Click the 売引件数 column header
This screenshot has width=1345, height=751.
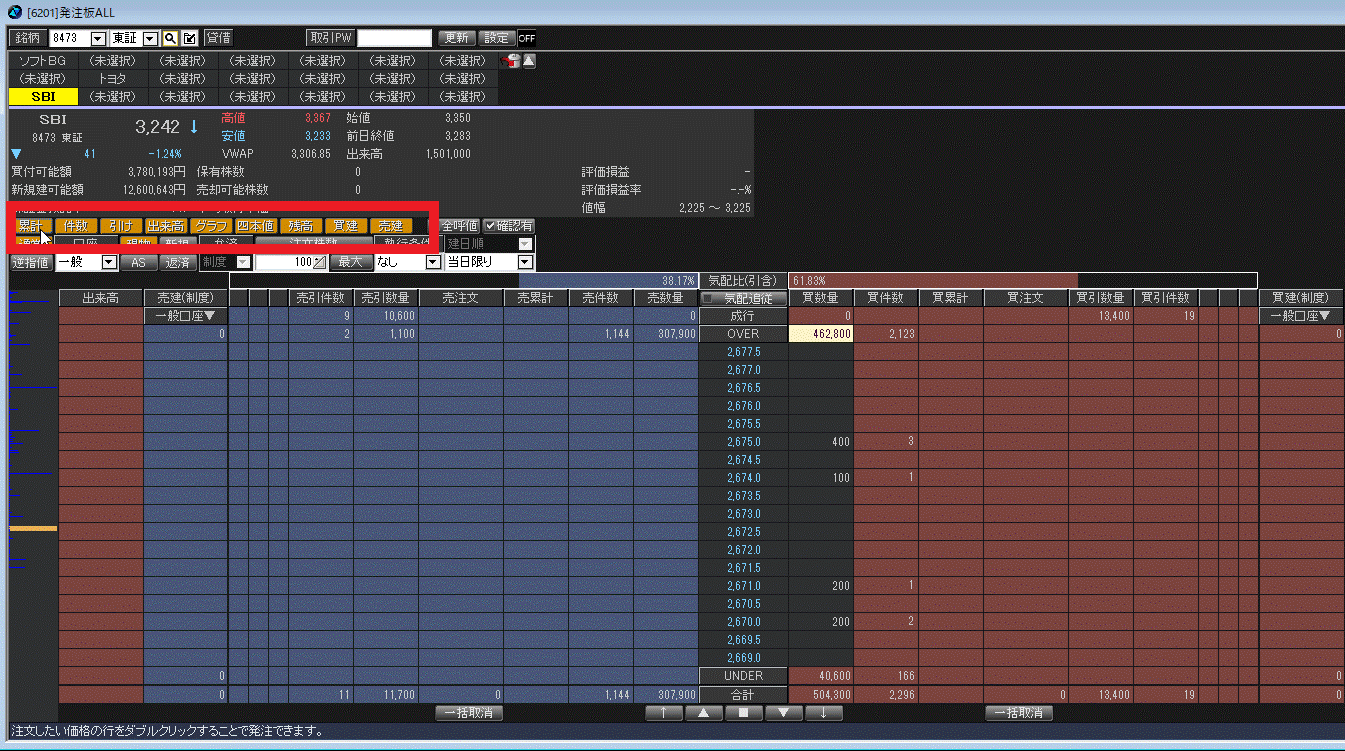(x=321, y=298)
